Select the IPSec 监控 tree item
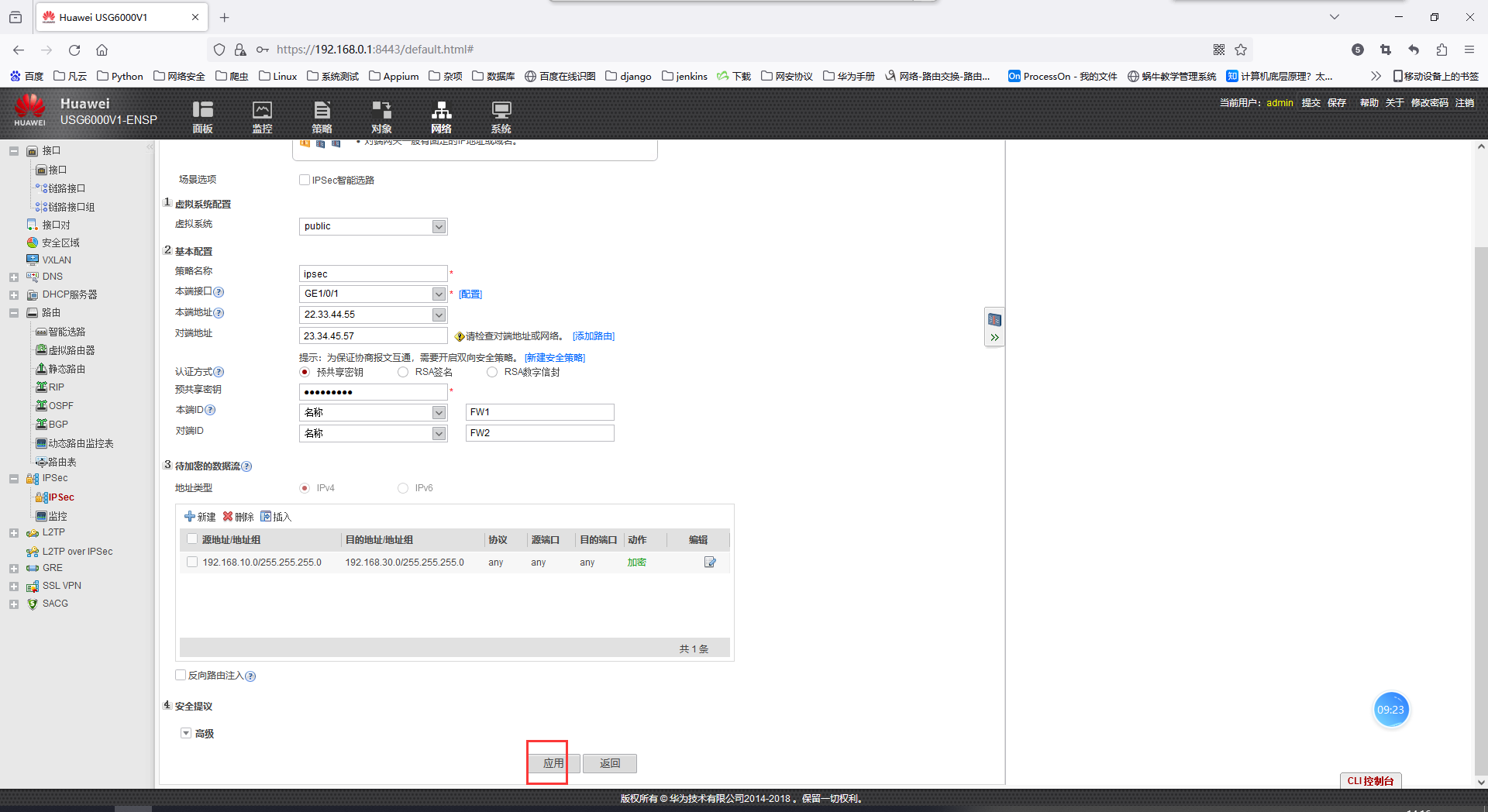This screenshot has height=812, width=1488. (x=58, y=516)
